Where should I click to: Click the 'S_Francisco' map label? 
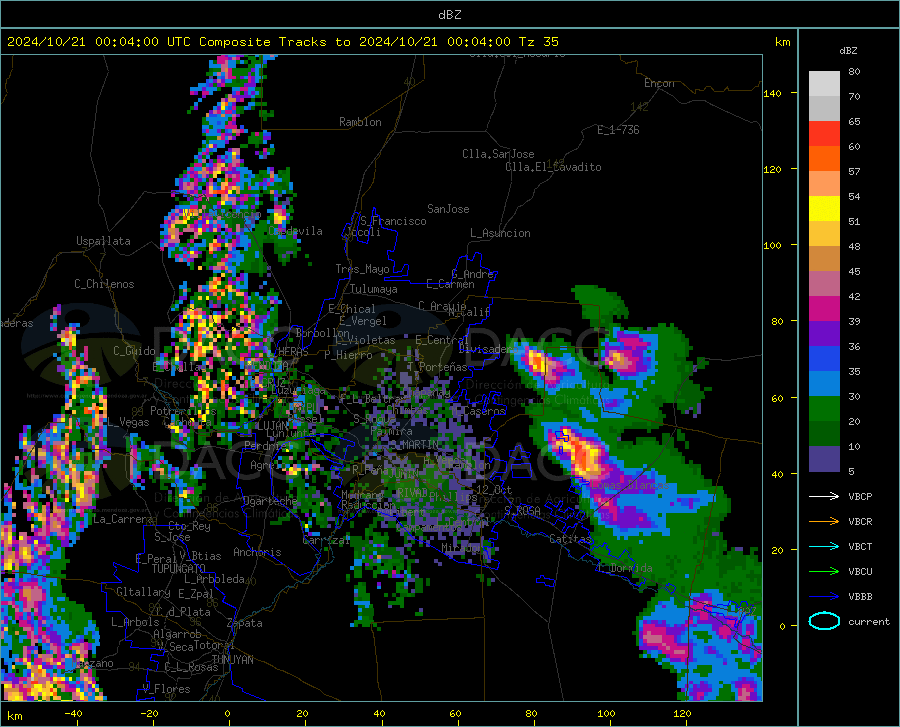point(393,221)
